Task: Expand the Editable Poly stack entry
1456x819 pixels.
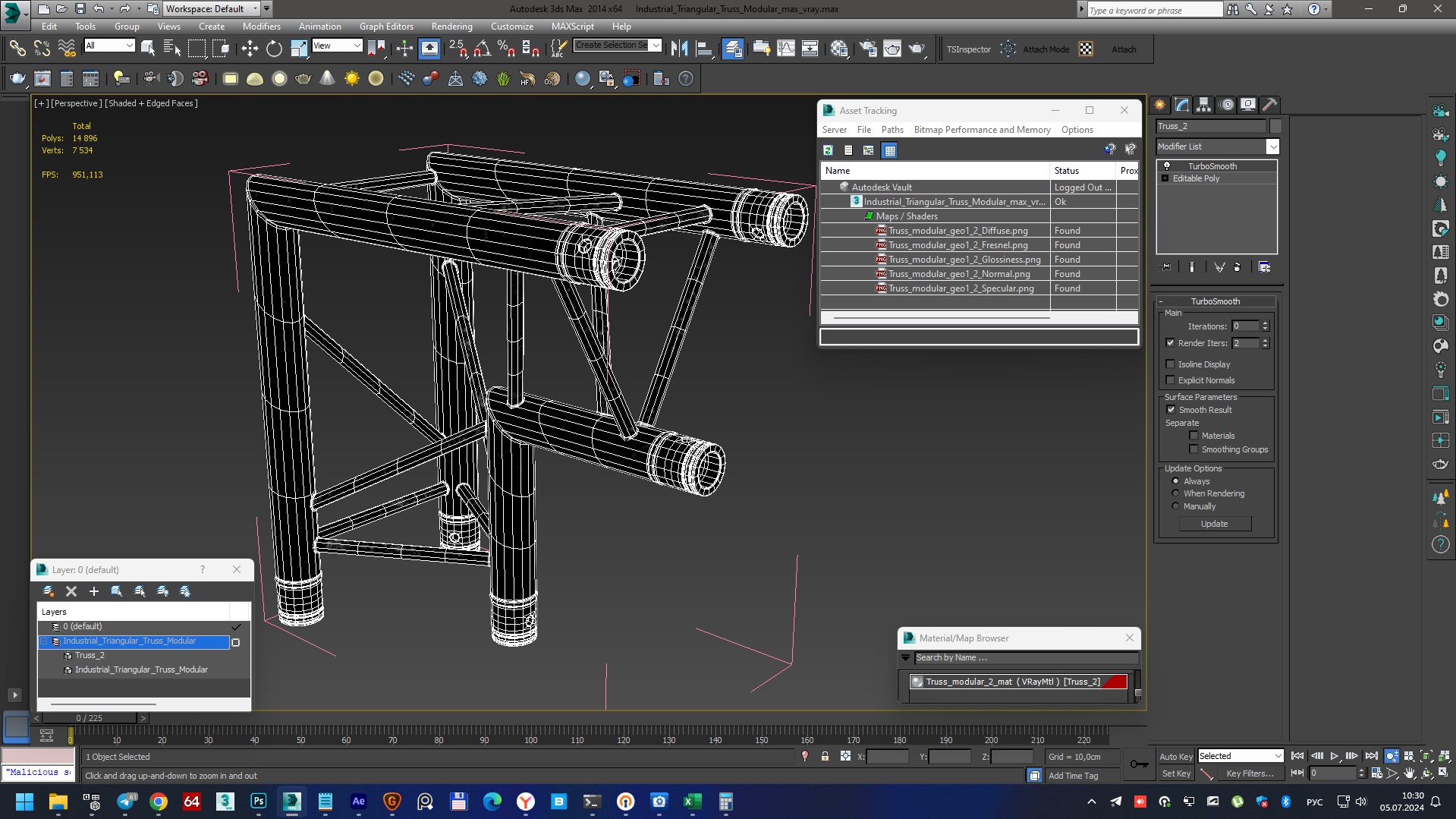Action: (1165, 178)
